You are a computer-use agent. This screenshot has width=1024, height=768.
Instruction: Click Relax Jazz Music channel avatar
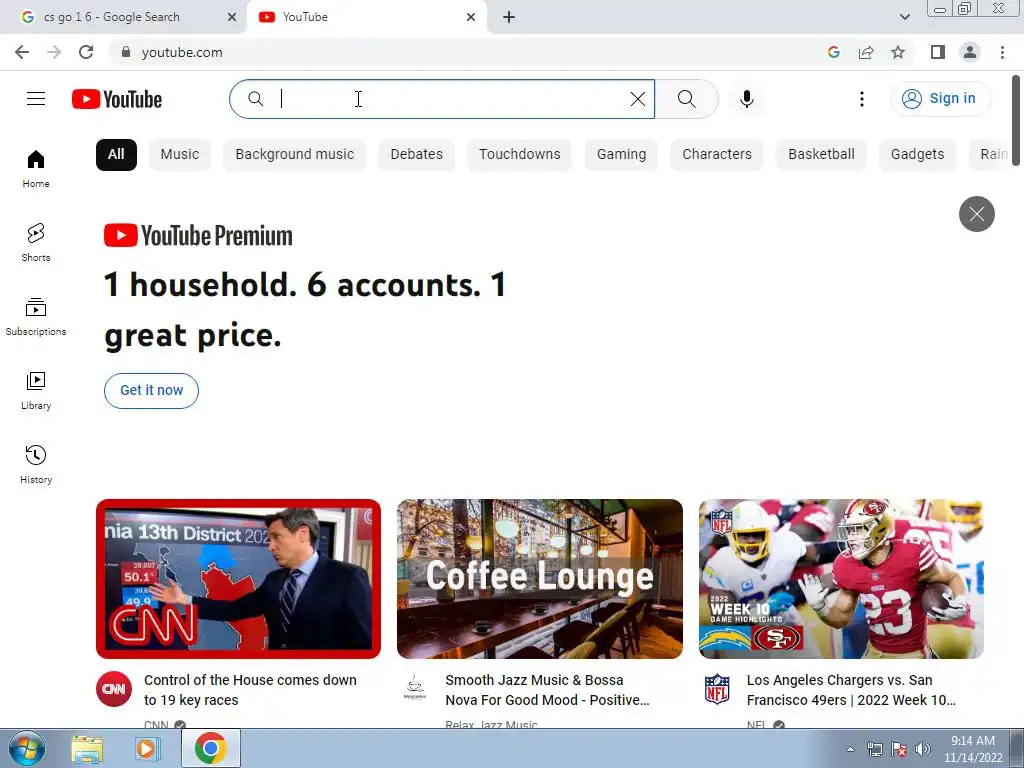pyautogui.click(x=415, y=689)
